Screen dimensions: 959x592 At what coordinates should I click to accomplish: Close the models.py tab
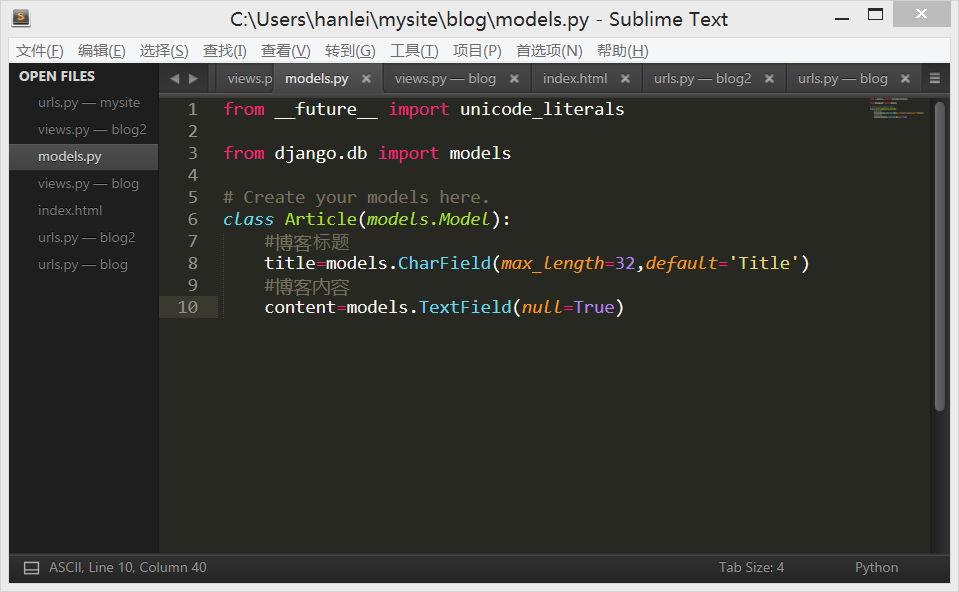tap(366, 78)
